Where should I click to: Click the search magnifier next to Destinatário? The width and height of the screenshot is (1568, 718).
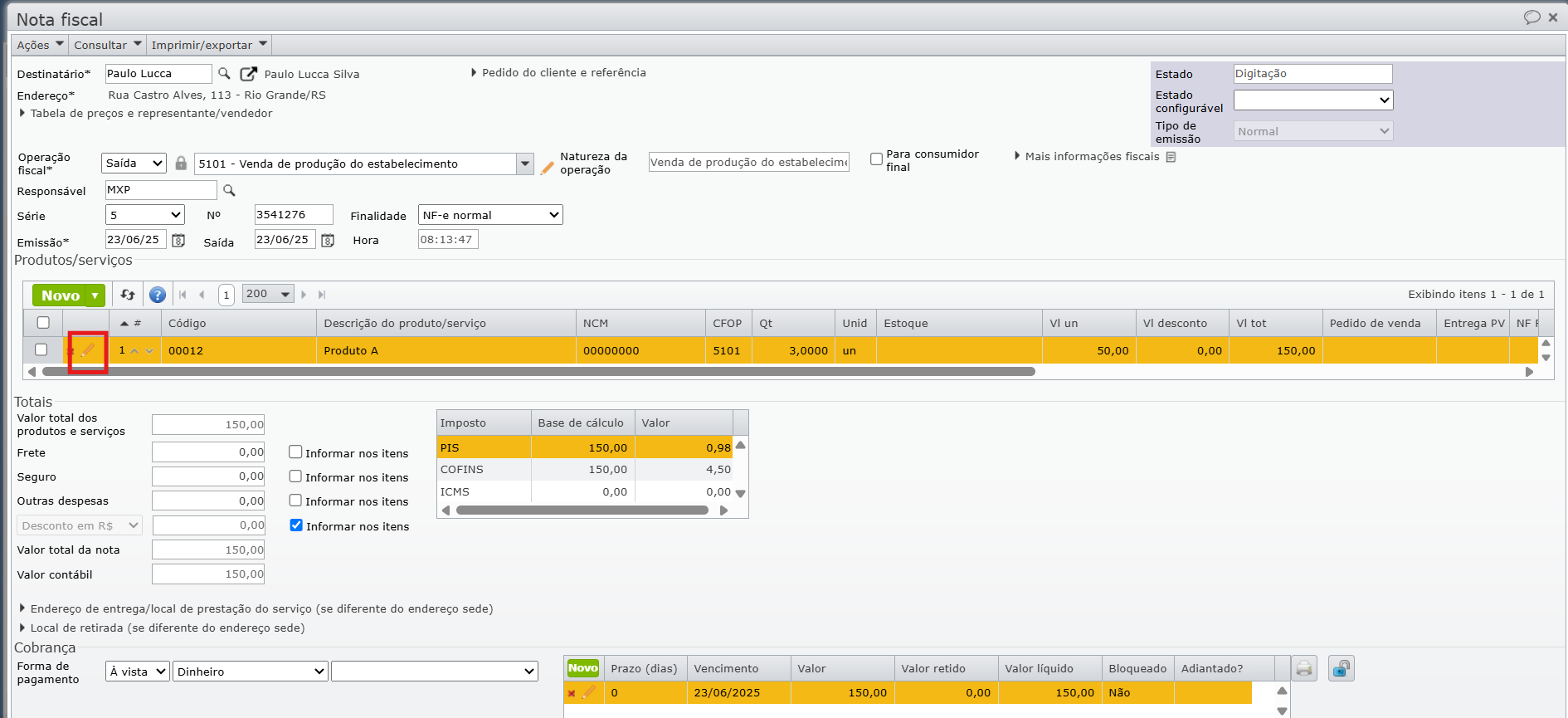coord(224,74)
